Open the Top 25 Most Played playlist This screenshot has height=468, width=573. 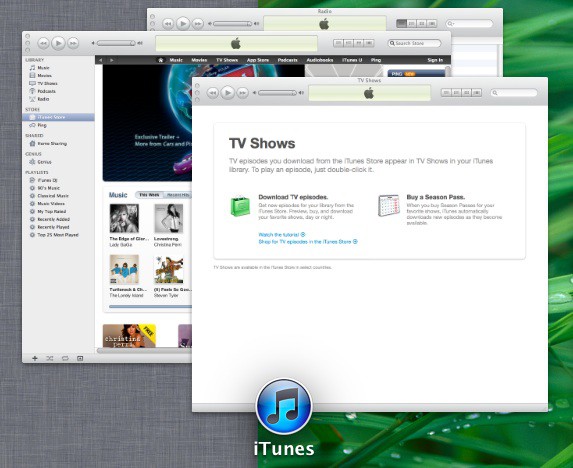[58, 235]
